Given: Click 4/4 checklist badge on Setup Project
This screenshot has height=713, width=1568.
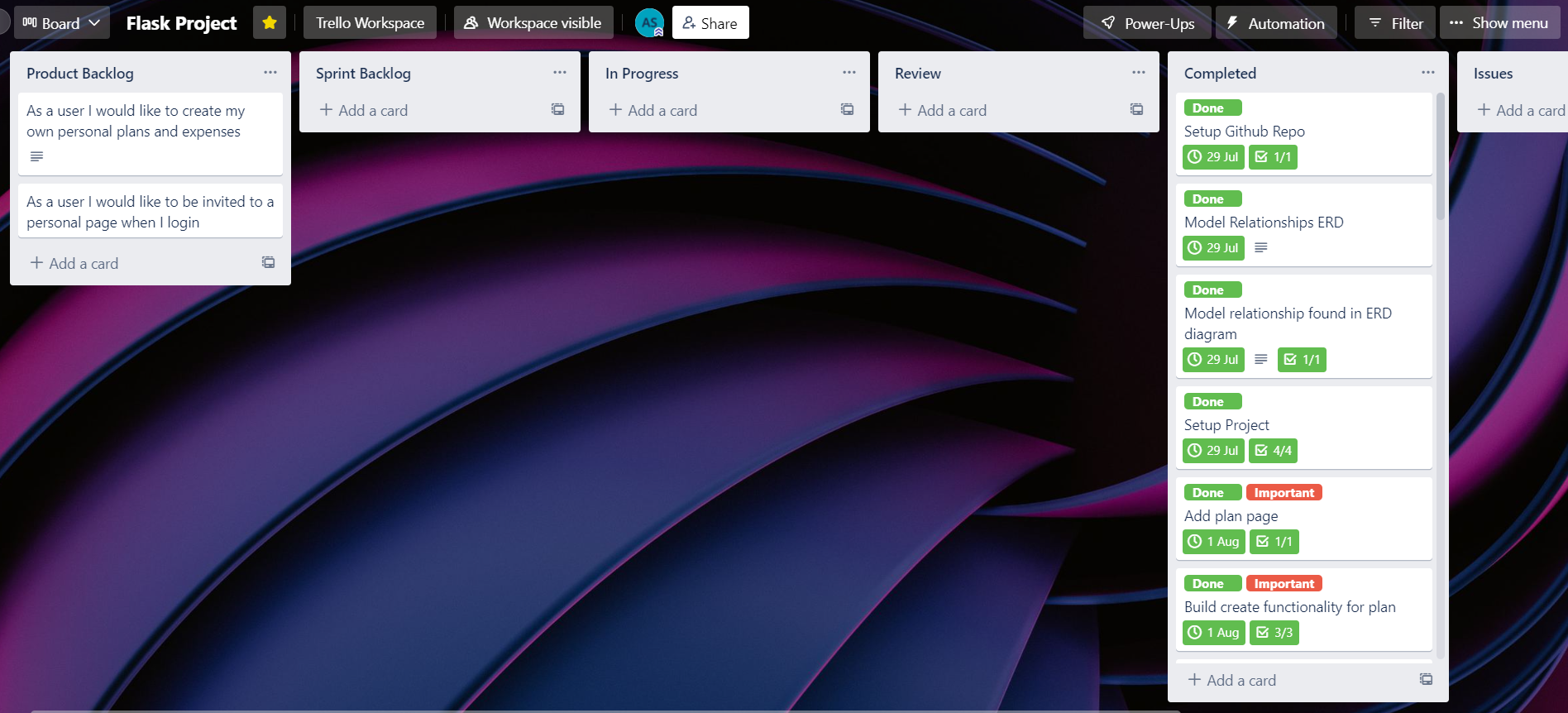Looking at the screenshot, I should pyautogui.click(x=1273, y=451).
